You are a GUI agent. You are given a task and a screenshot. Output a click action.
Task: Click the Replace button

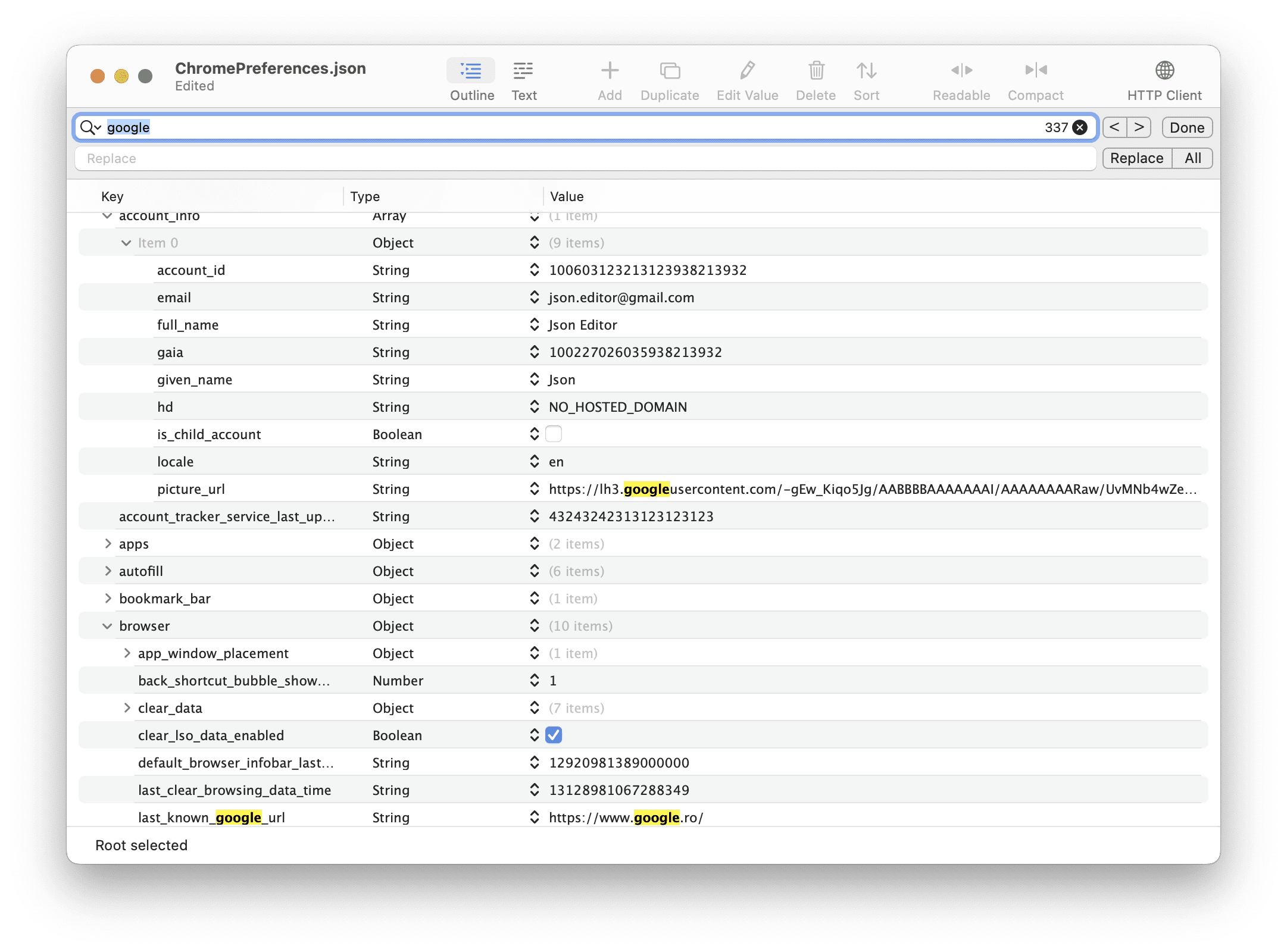tap(1136, 158)
